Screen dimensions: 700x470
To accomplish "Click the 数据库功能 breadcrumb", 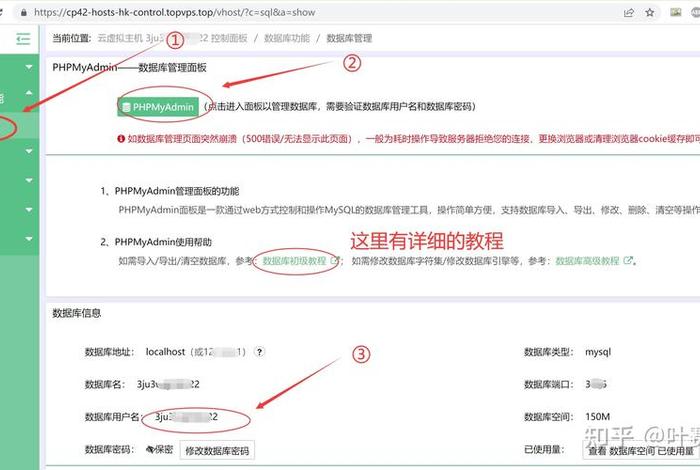I will pyautogui.click(x=287, y=38).
